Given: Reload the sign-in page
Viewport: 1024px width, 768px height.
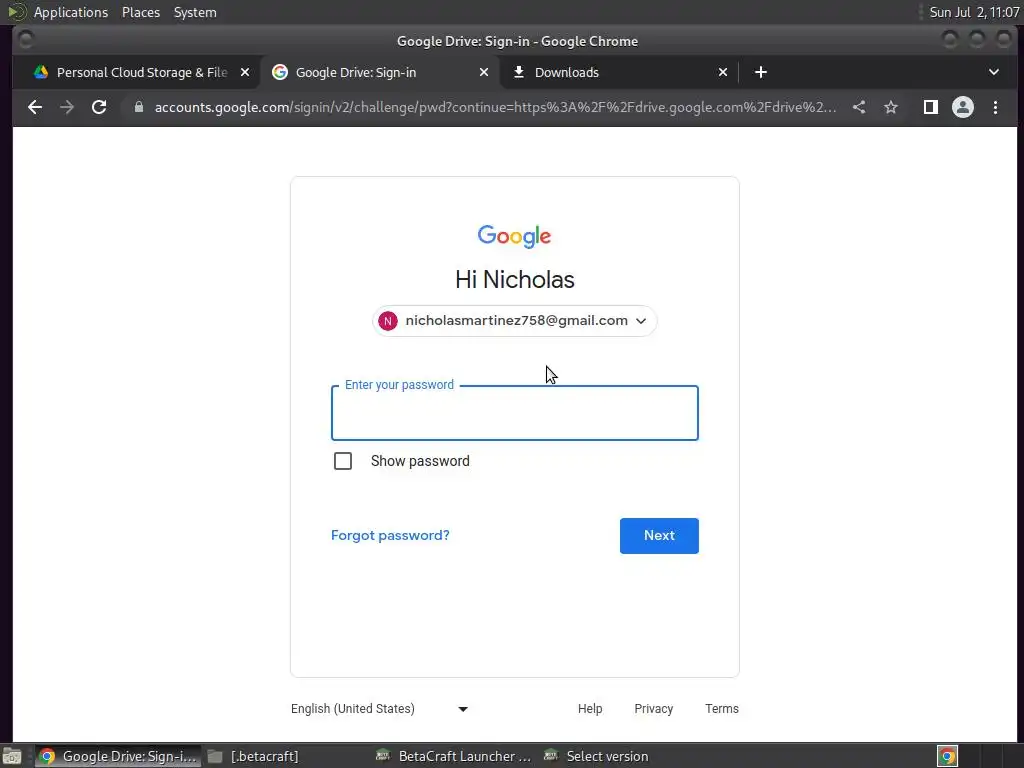Looking at the screenshot, I should (99, 107).
